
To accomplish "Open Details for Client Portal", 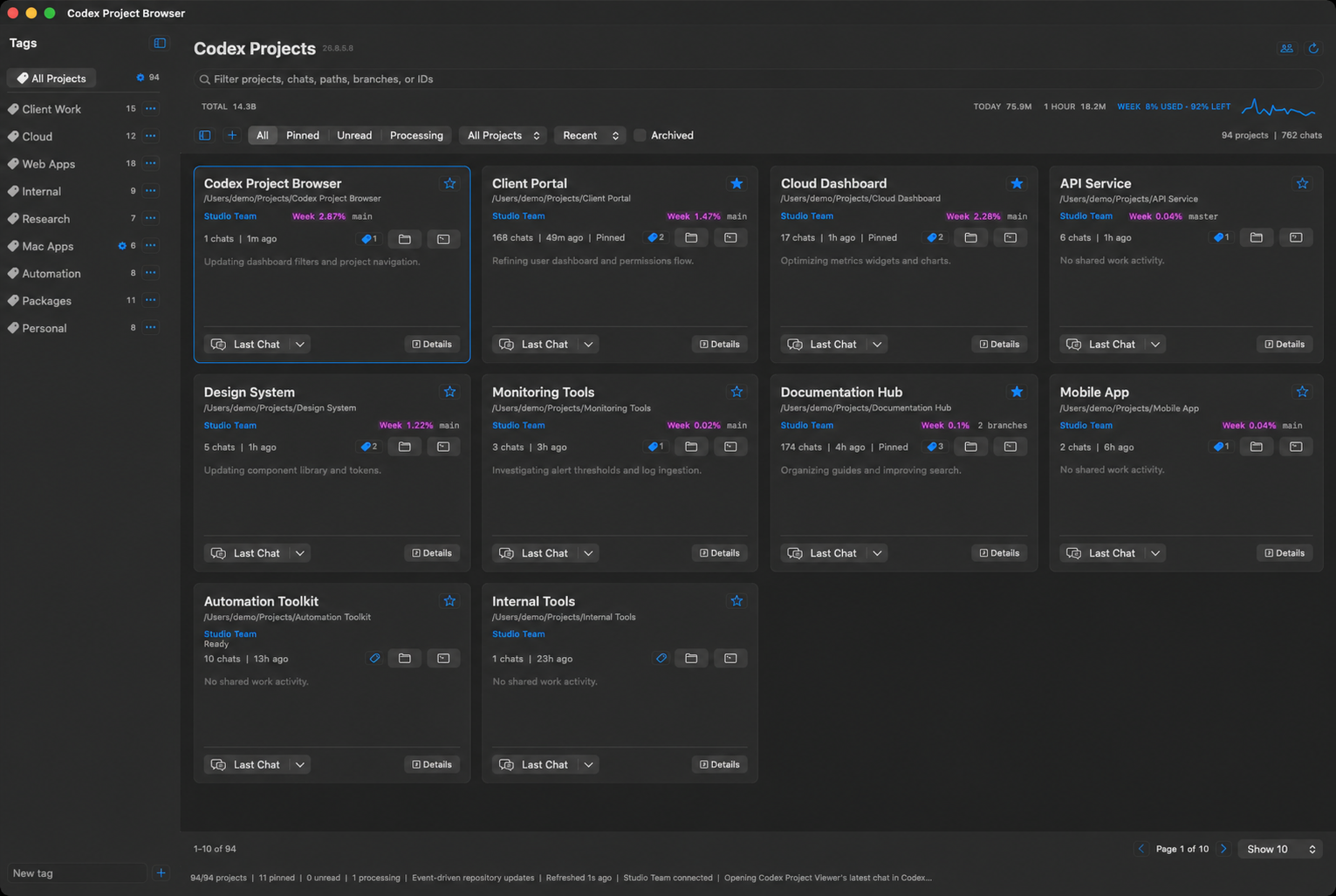I will 719,345.
